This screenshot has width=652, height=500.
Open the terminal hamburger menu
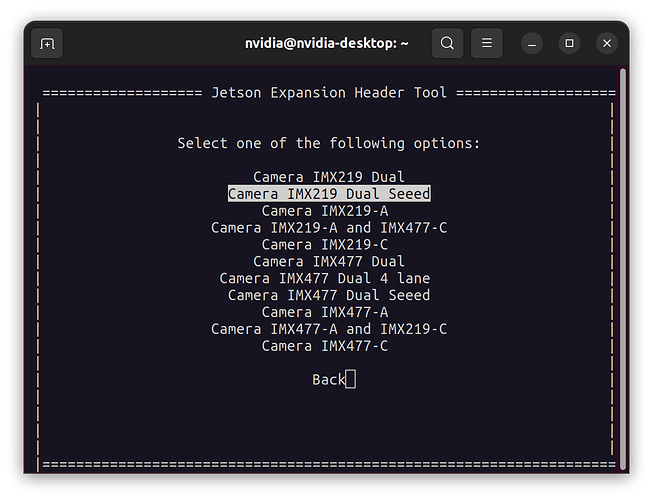click(487, 43)
